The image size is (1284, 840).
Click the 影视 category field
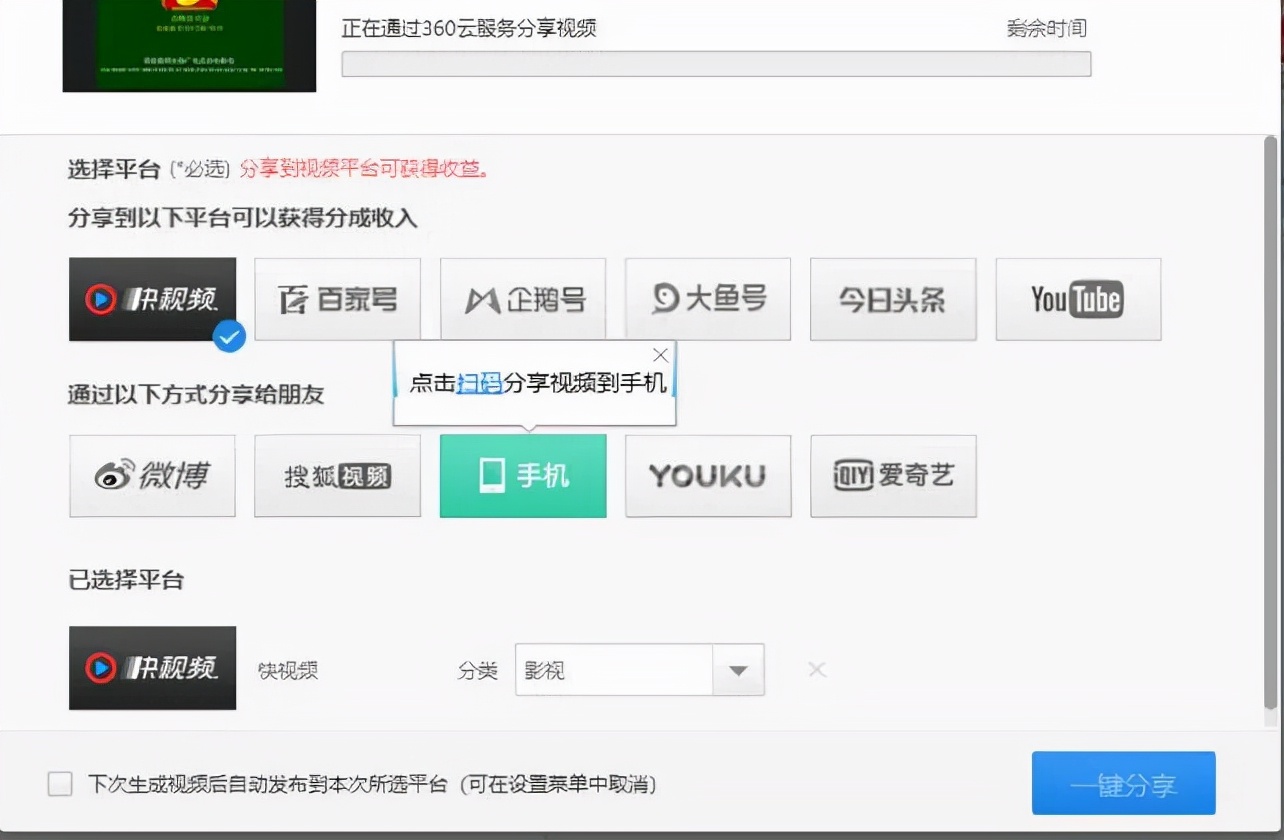point(614,670)
